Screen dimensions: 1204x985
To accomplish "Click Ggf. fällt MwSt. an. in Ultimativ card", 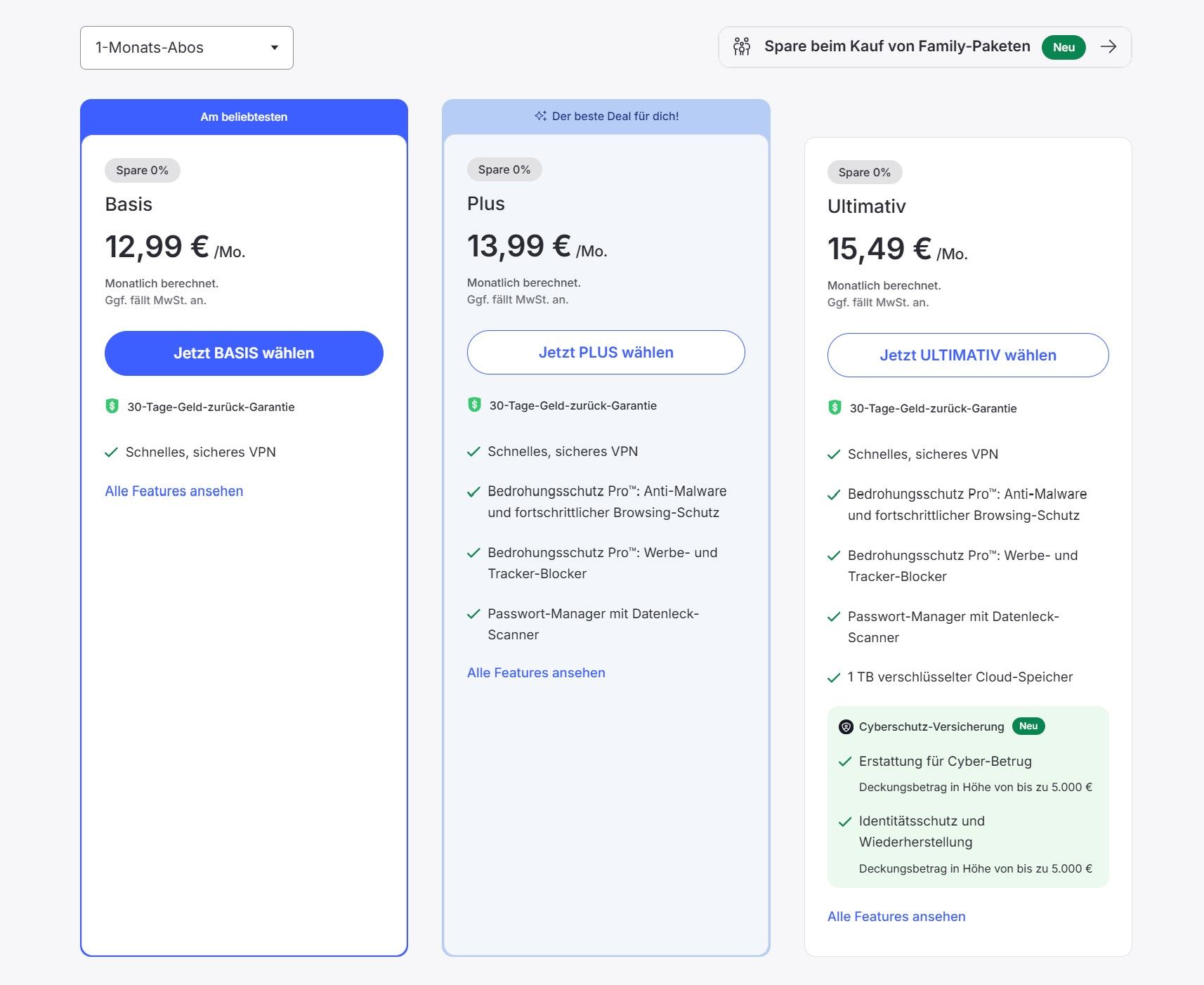I will coord(878,303).
